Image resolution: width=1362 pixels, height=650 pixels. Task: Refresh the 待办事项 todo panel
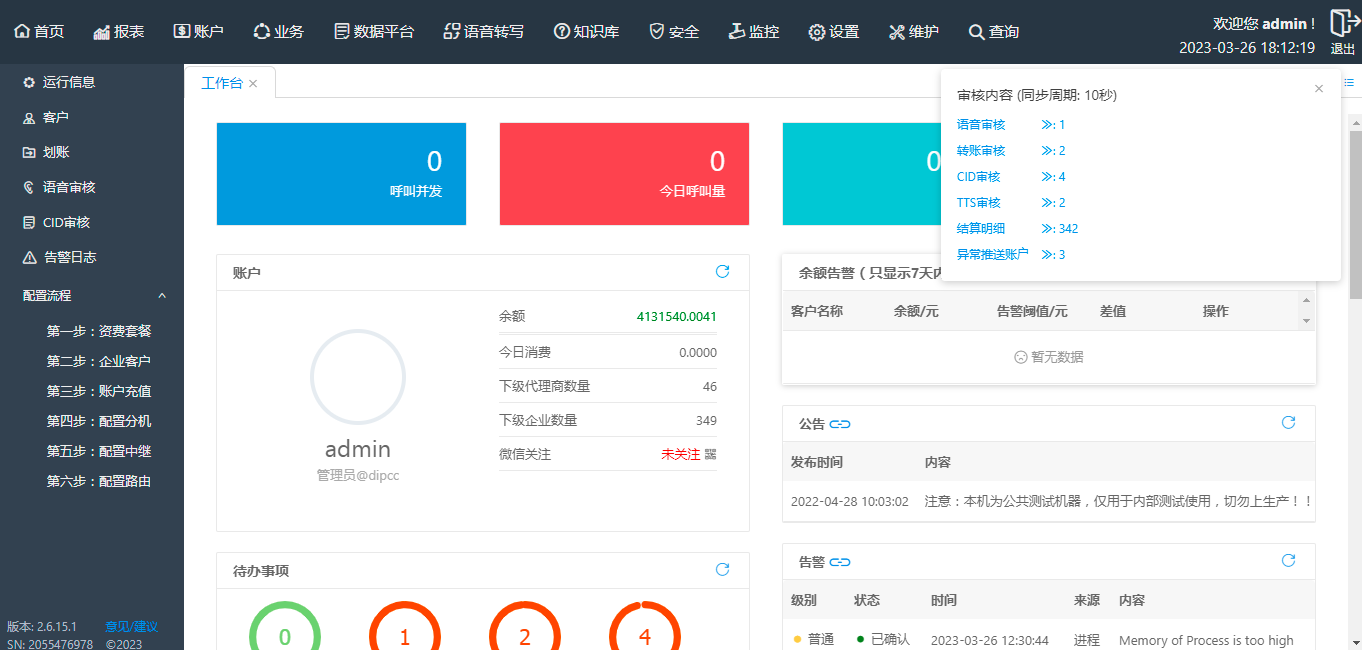722,570
